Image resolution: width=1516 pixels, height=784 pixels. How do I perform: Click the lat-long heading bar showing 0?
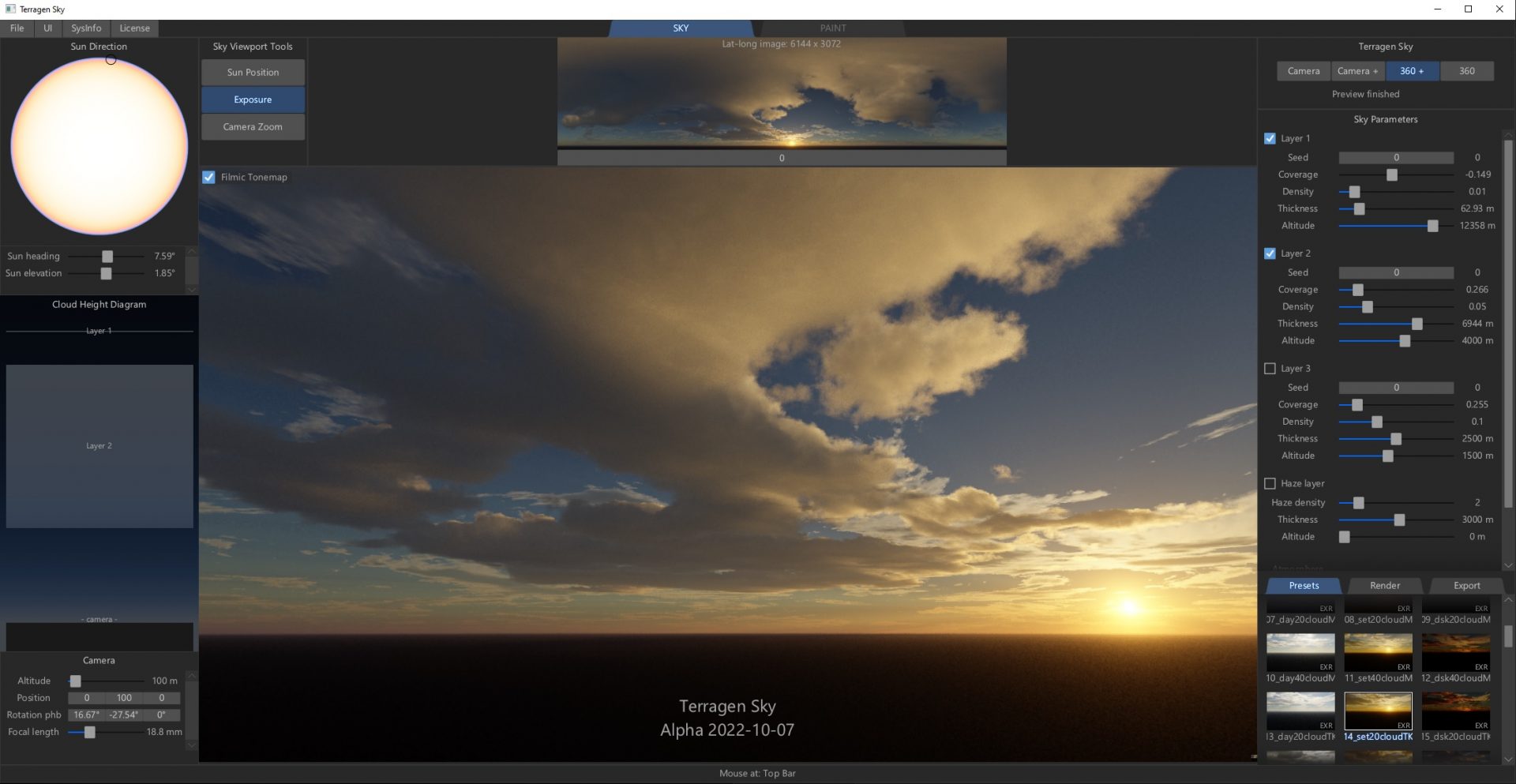(x=782, y=158)
